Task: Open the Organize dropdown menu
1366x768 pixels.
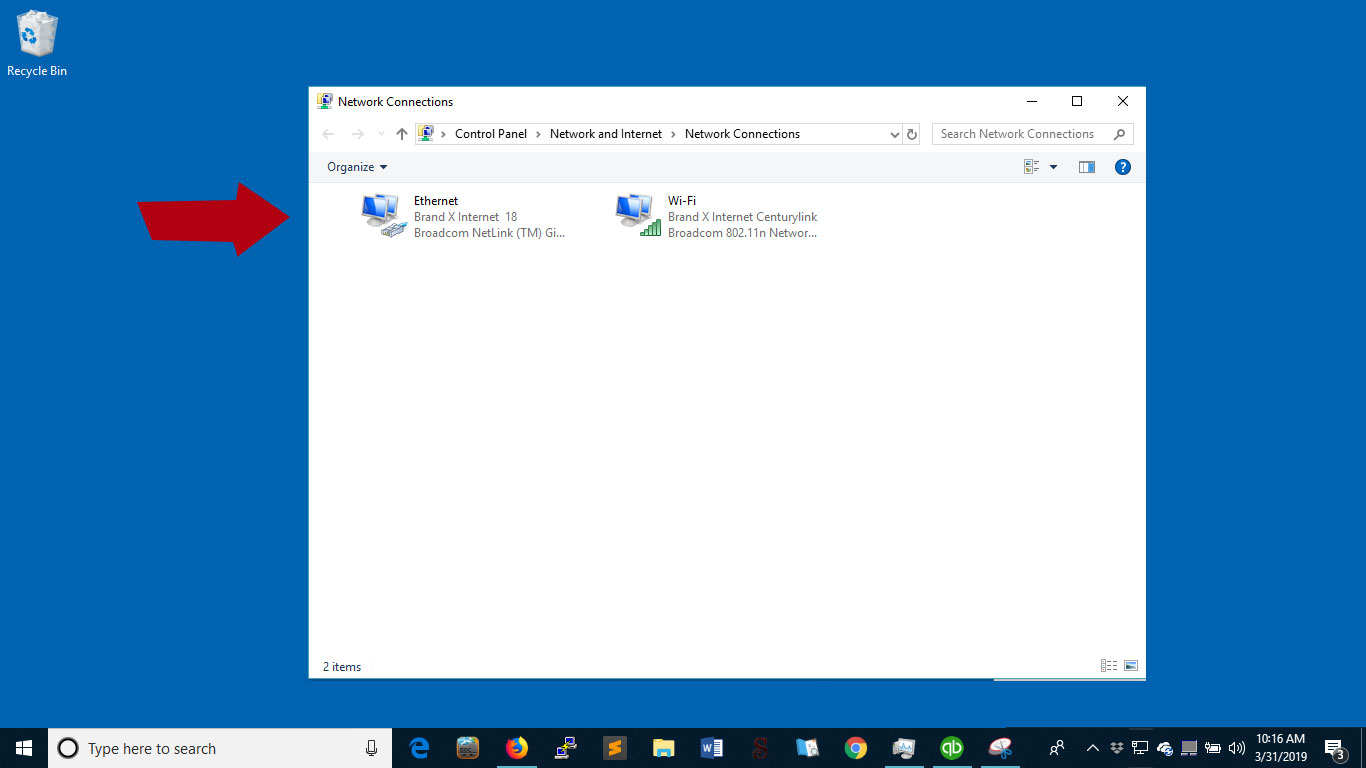Action: [357, 167]
